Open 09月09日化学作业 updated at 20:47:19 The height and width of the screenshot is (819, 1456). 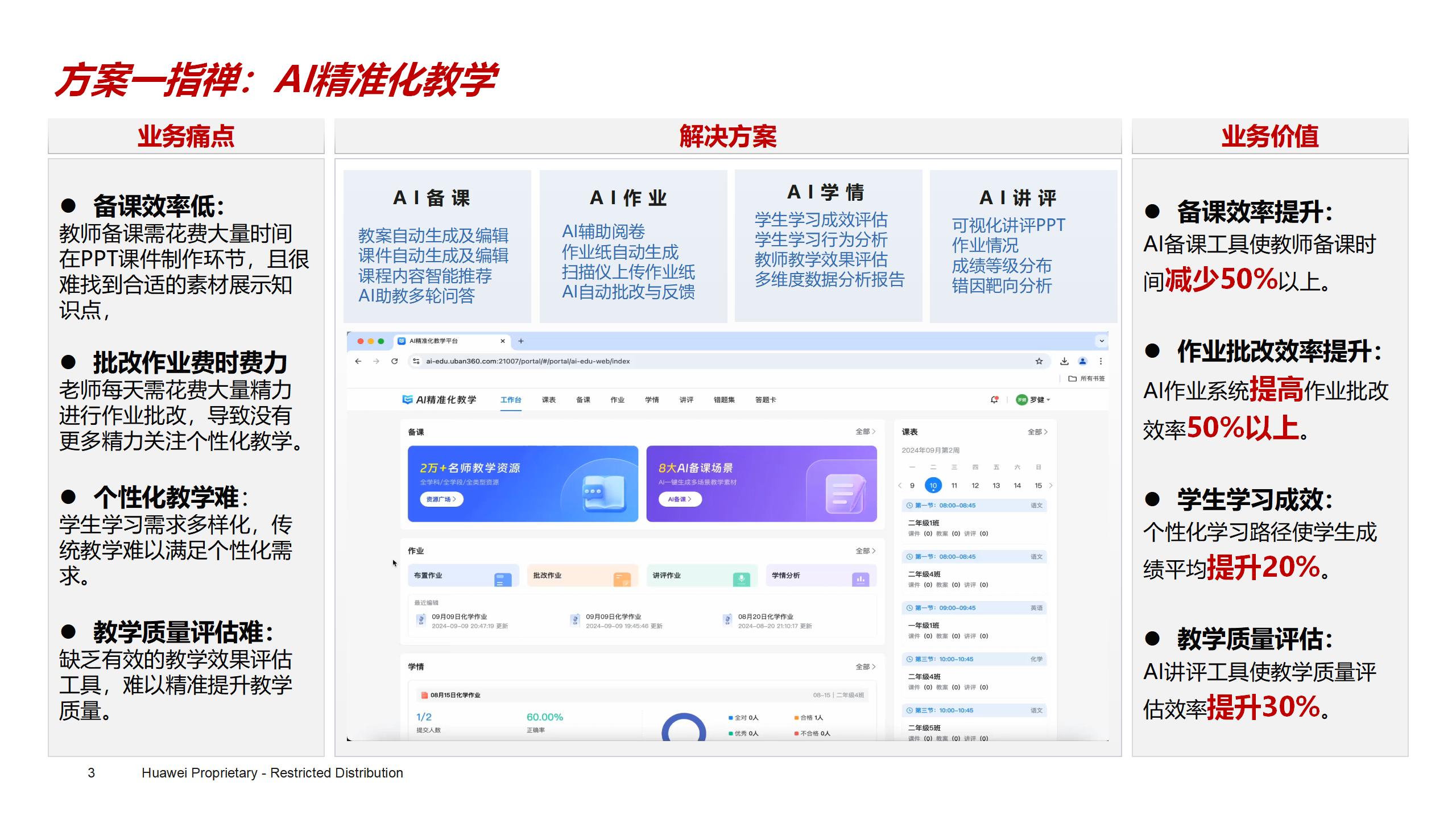coord(462,621)
